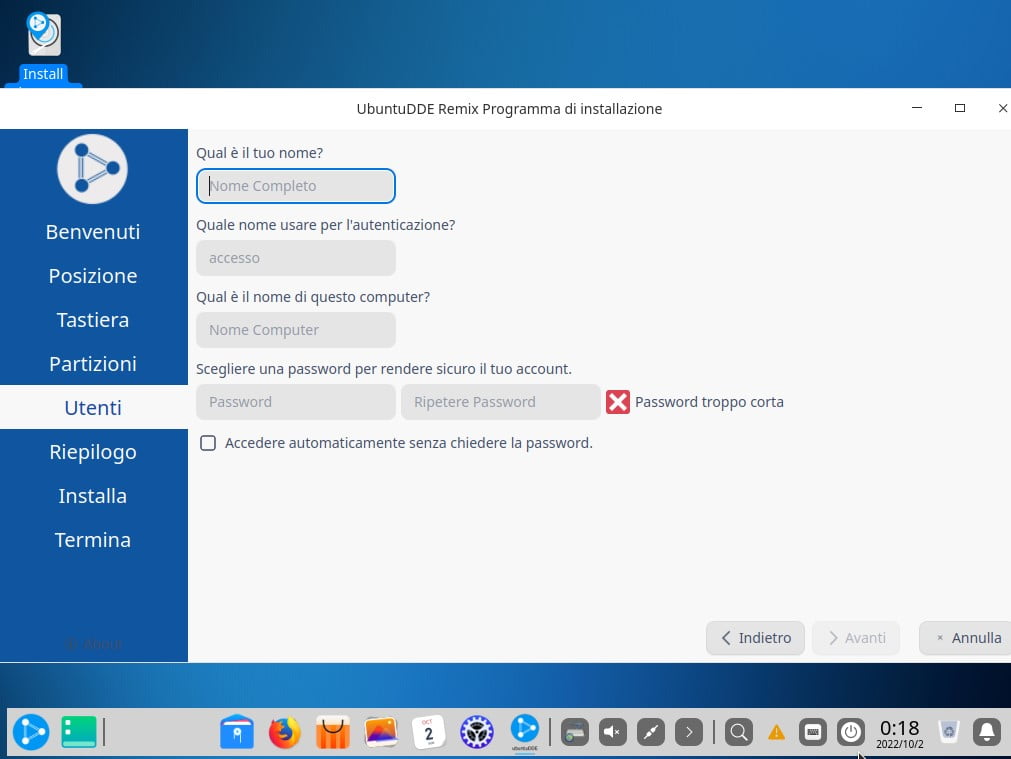Click the About link in sidebar

(93, 644)
